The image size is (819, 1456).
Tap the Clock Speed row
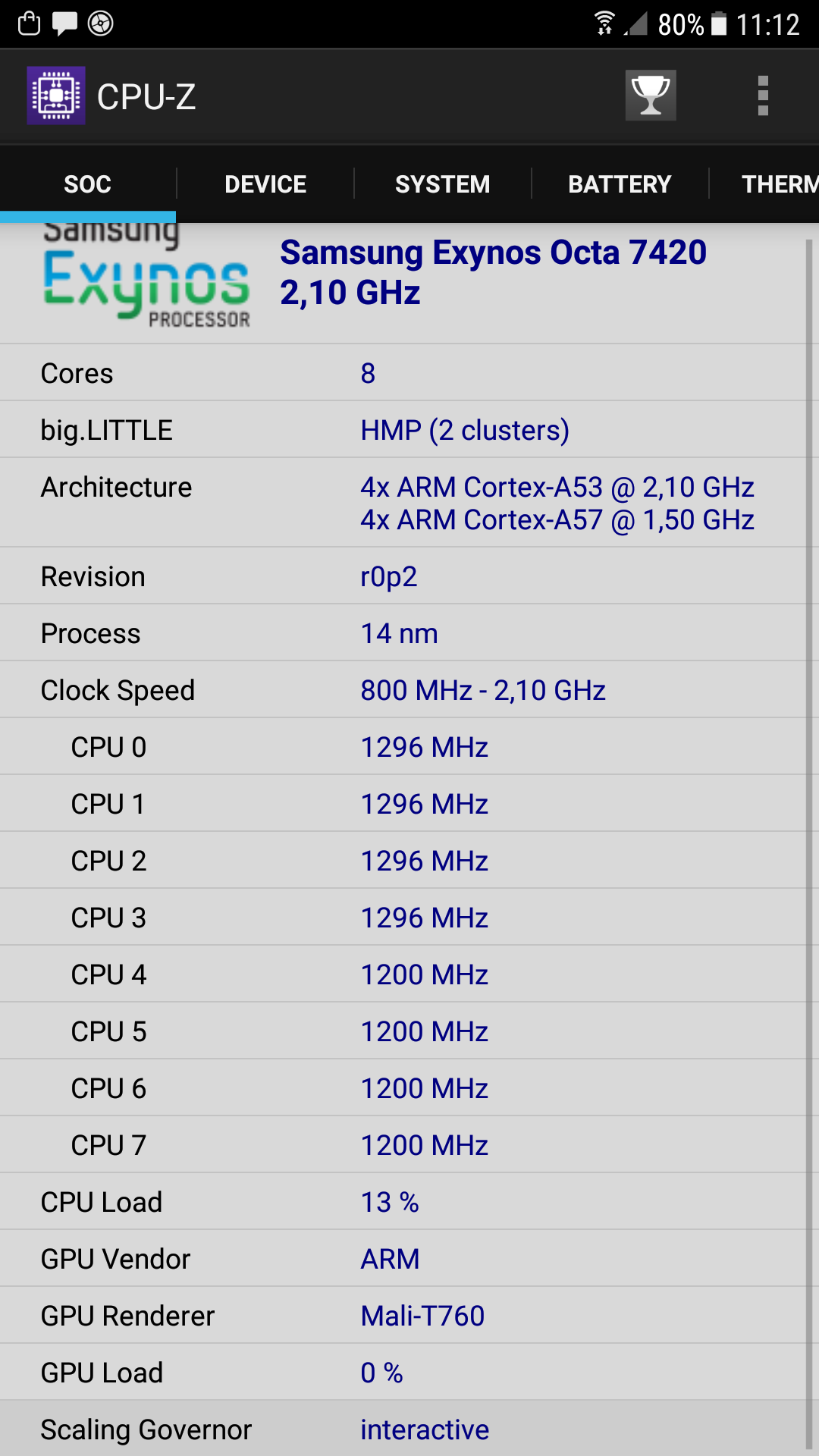[402, 690]
